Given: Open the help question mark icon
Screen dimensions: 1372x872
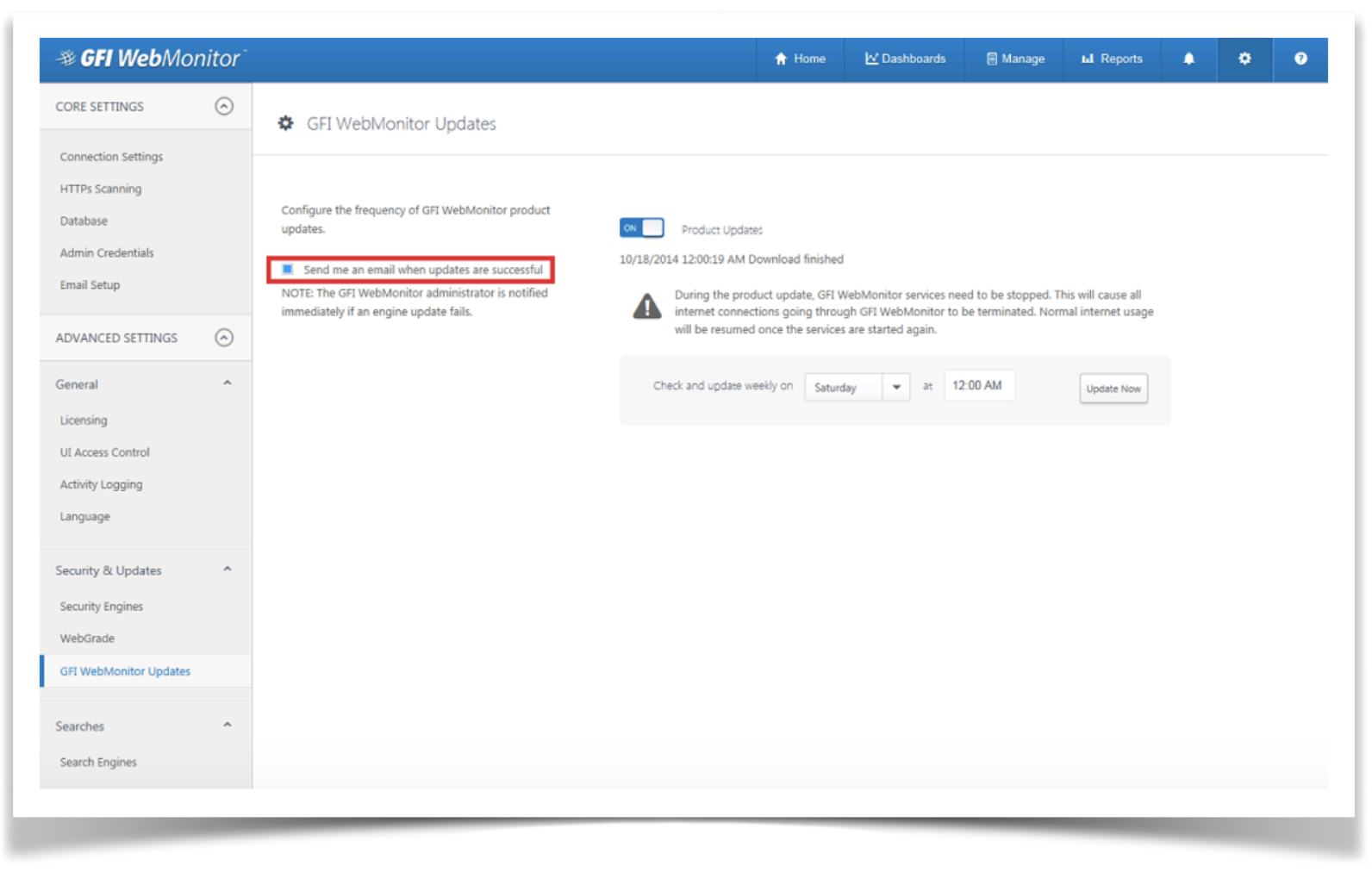Looking at the screenshot, I should click(x=1300, y=59).
